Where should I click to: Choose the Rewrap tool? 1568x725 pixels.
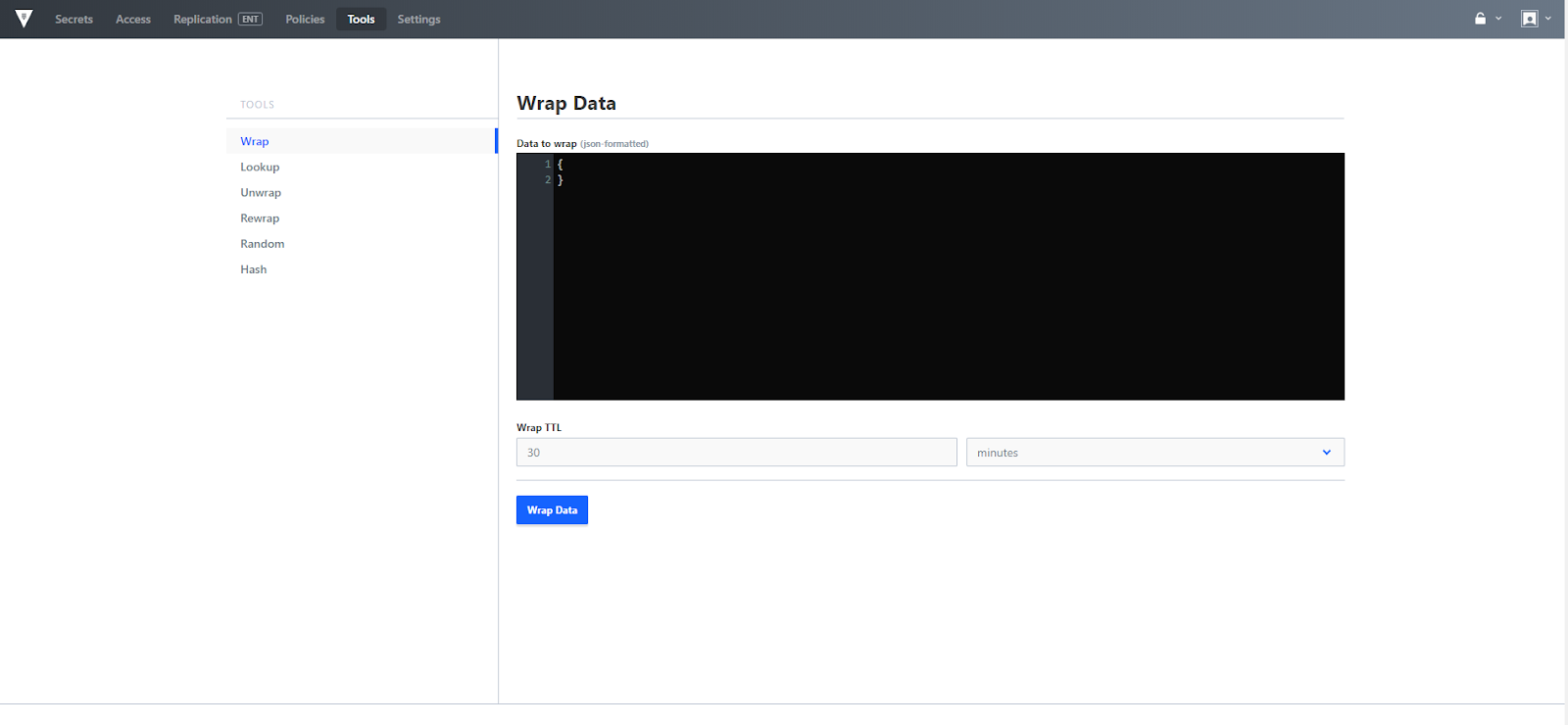(260, 218)
